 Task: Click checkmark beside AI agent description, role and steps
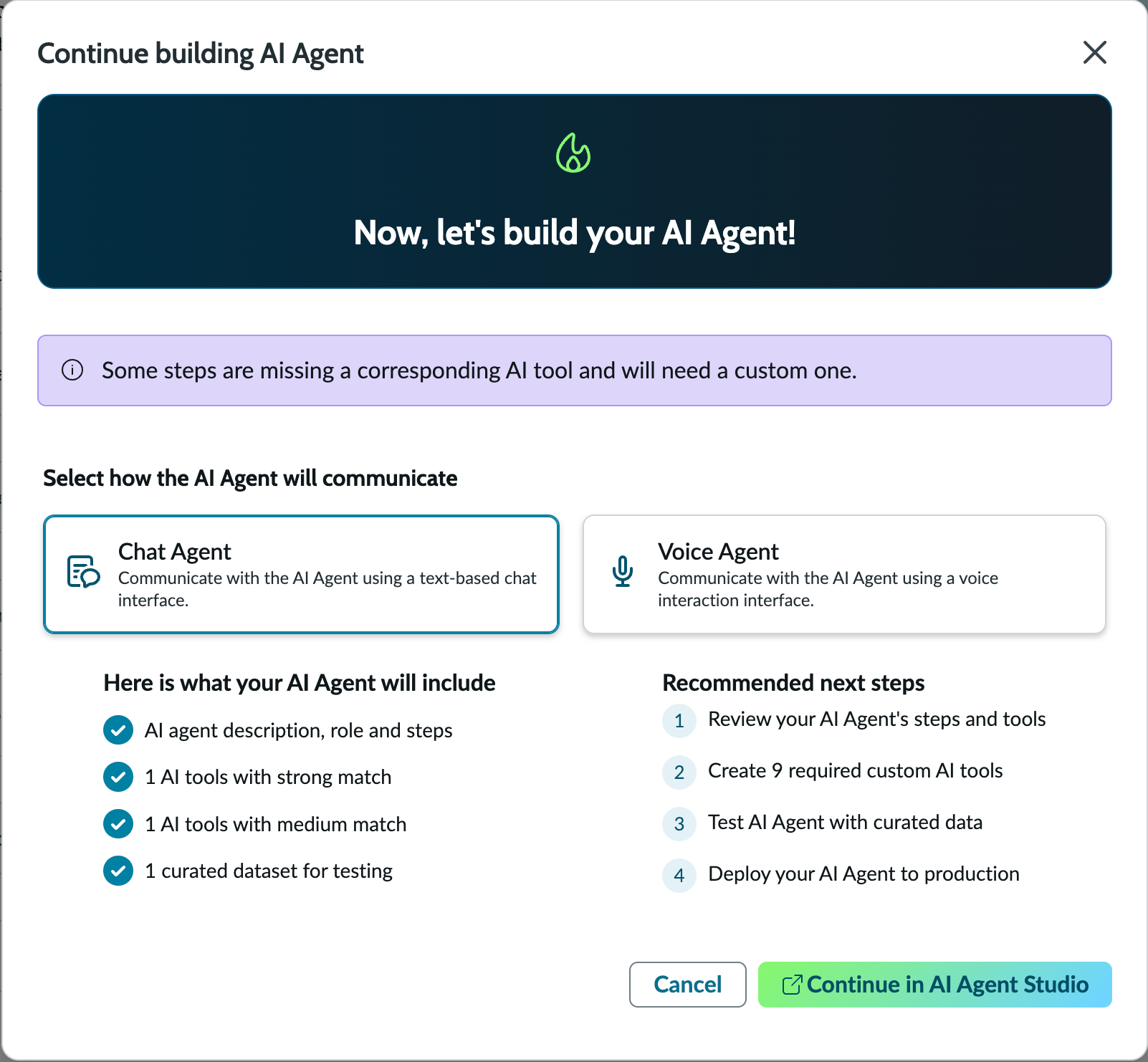(118, 730)
